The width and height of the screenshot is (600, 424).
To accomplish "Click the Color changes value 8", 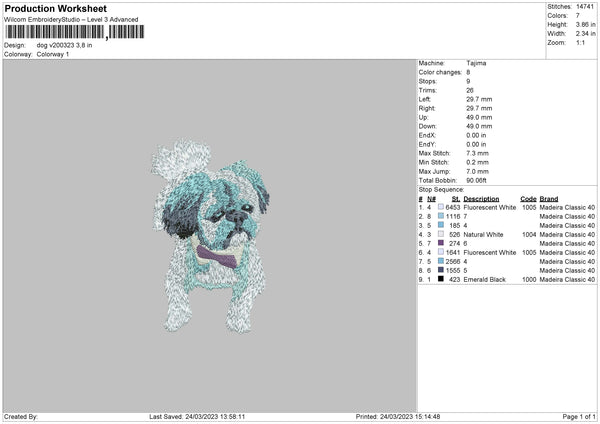I will coord(468,72).
